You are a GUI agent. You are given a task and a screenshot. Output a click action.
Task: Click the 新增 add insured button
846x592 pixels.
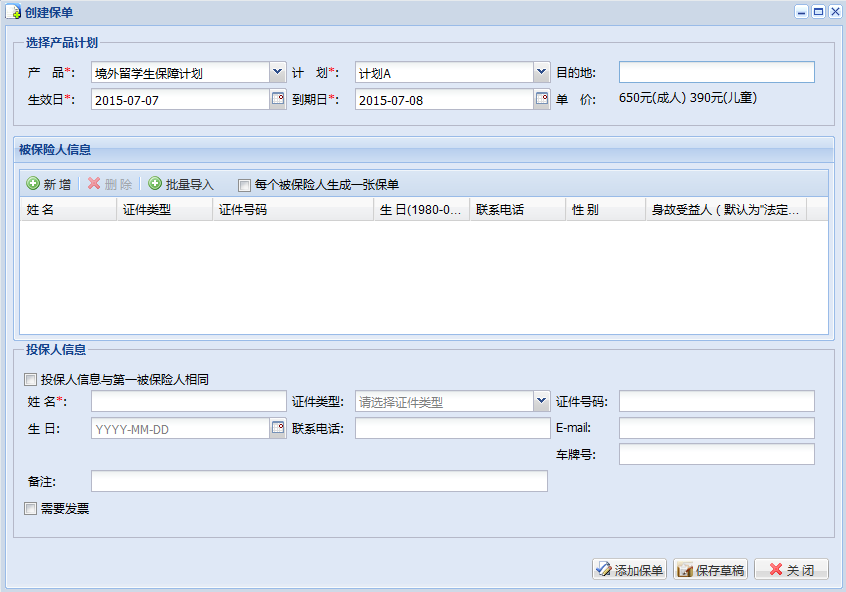tap(49, 185)
